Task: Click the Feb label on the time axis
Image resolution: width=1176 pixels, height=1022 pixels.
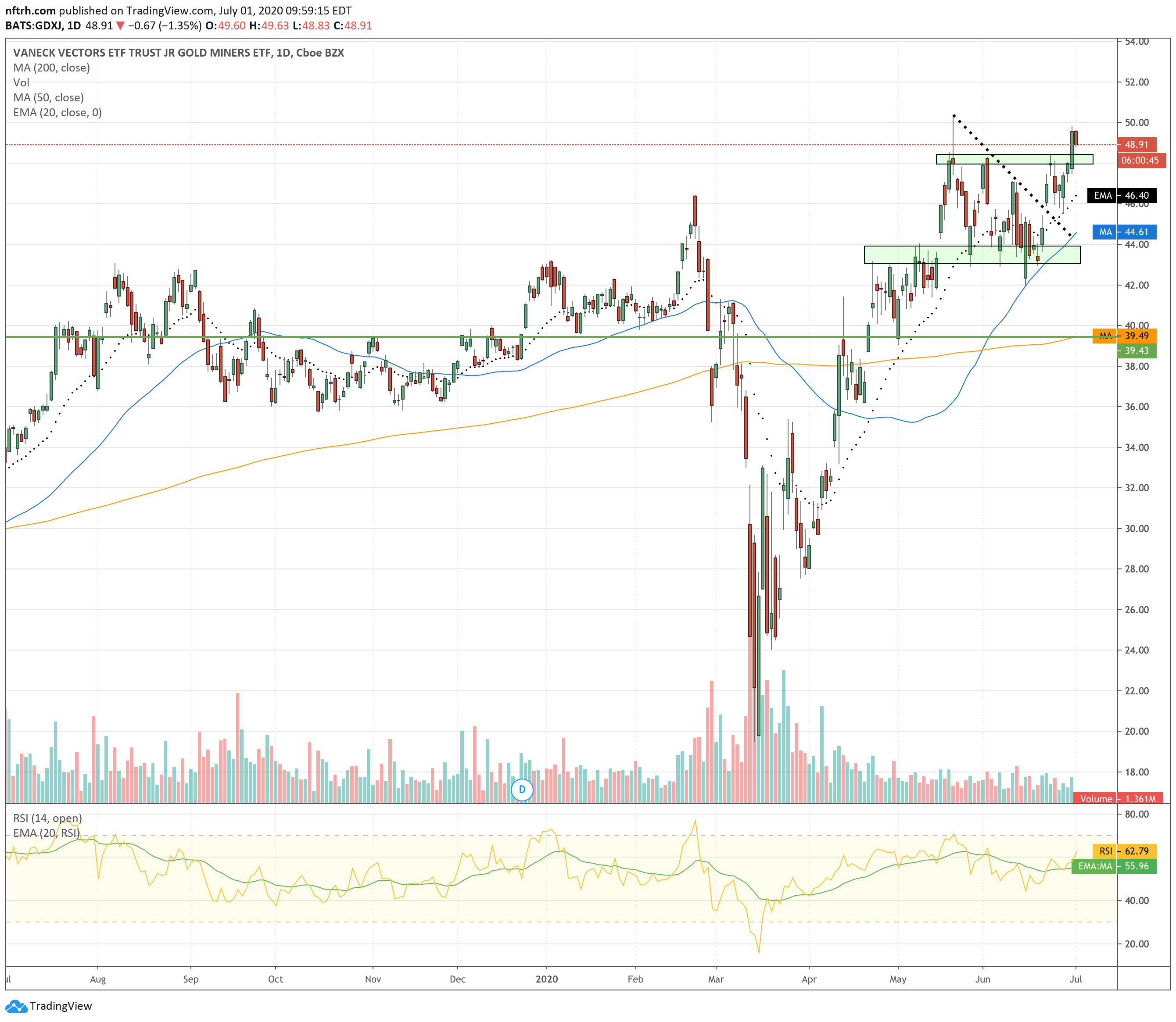Action: point(635,979)
